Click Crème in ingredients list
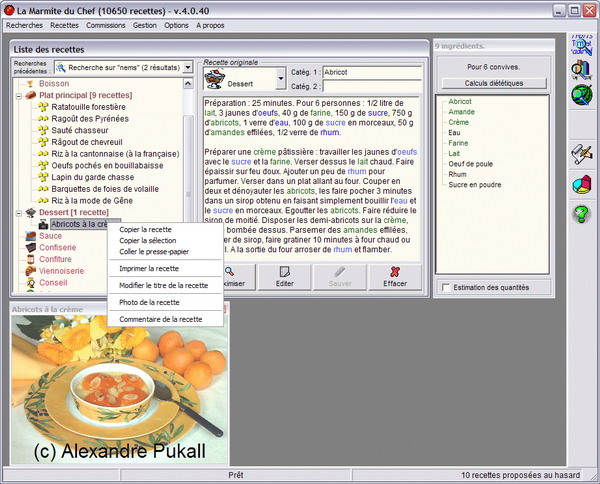 pos(458,122)
